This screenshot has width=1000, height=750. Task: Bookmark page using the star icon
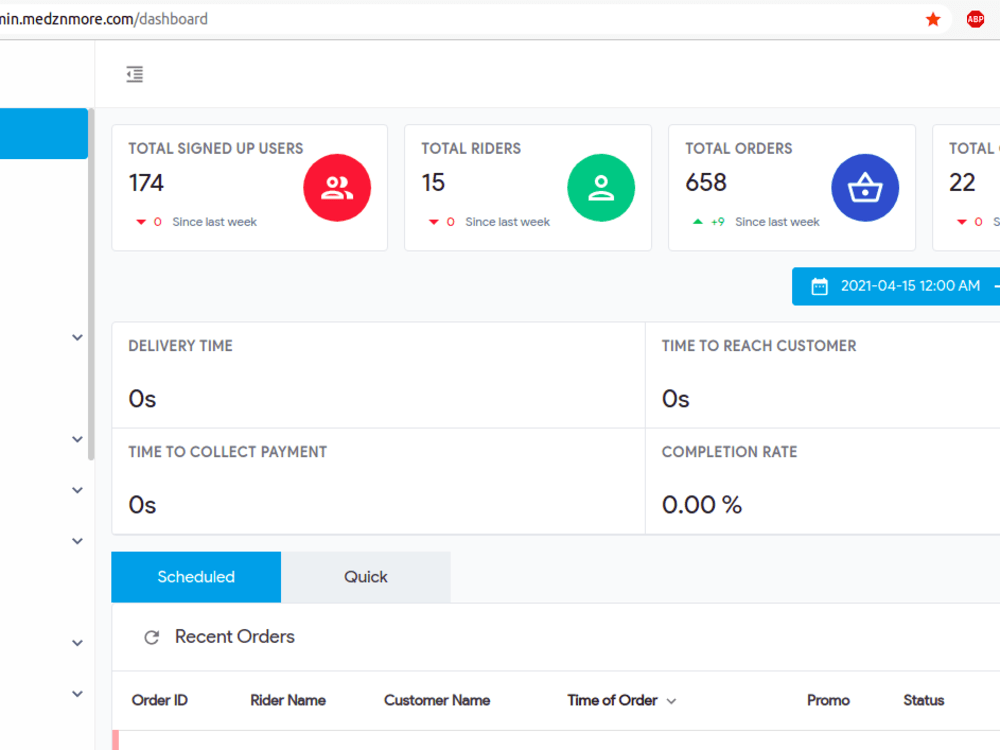933,19
